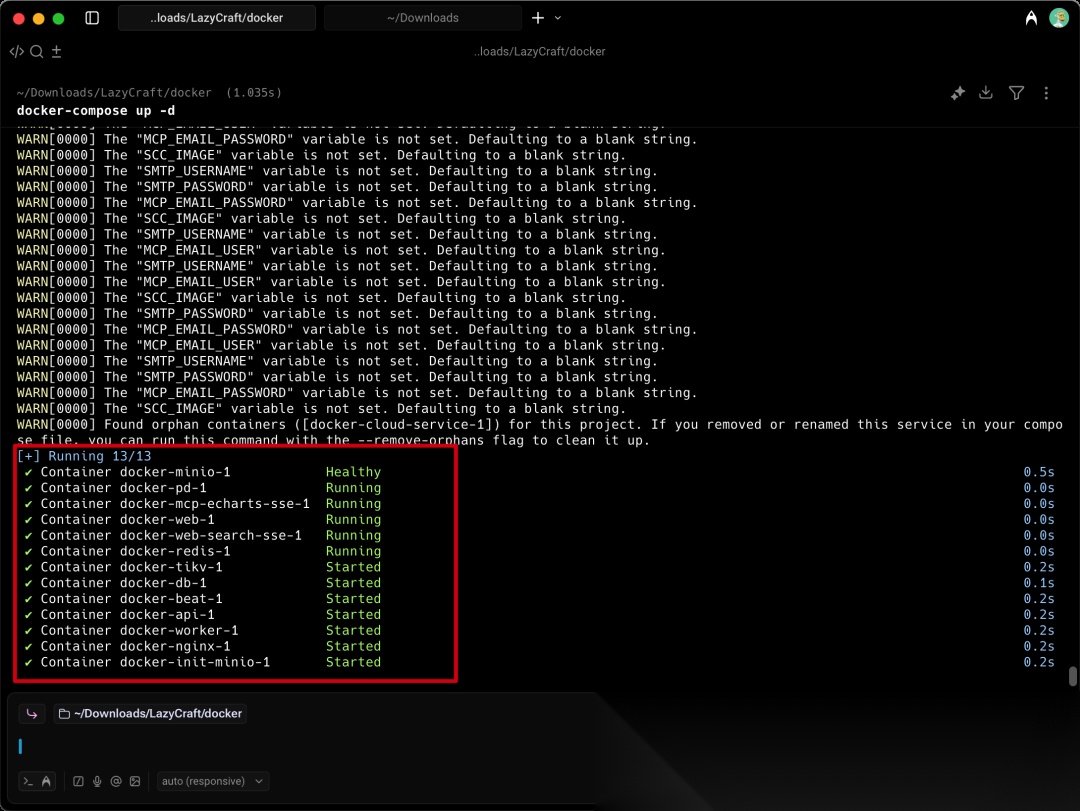Toggle the left sidebar panel icon

92,18
